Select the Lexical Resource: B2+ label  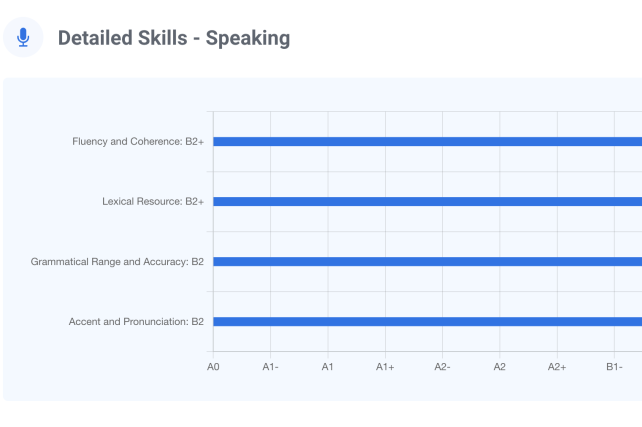(x=153, y=202)
